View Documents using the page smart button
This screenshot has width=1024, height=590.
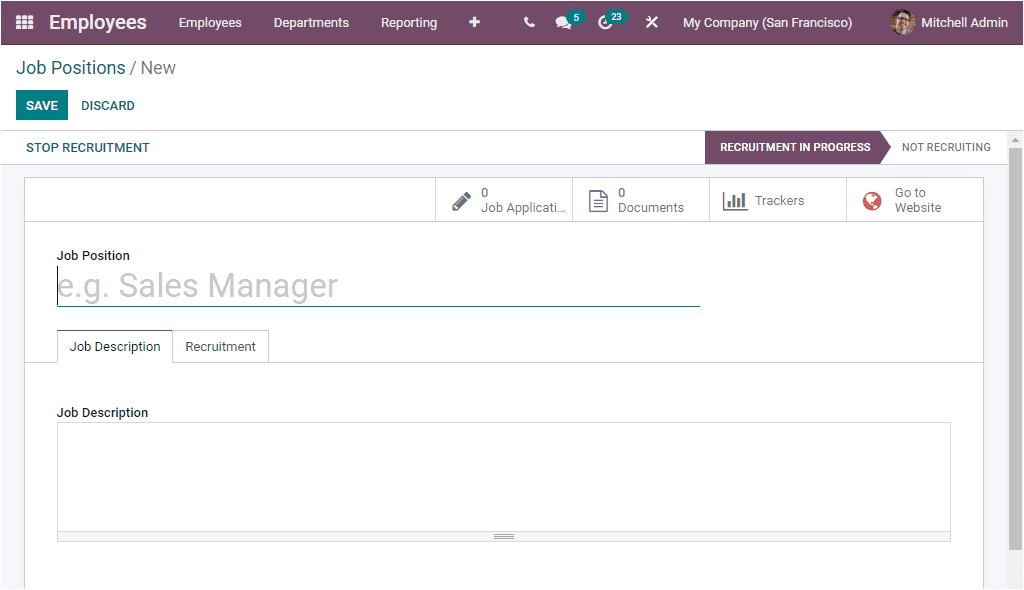pos(640,200)
